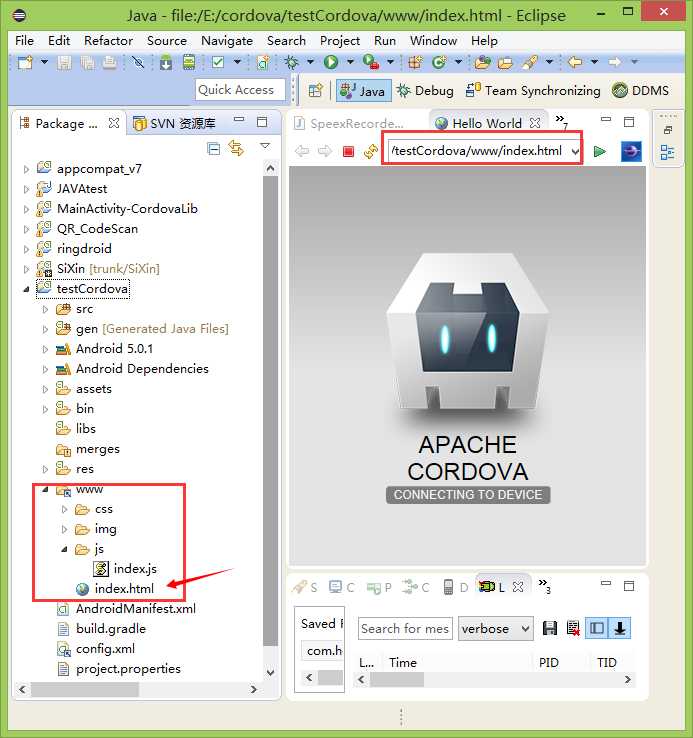
Task: Toggle Scroll Lock in LogCat
Action: [620, 628]
